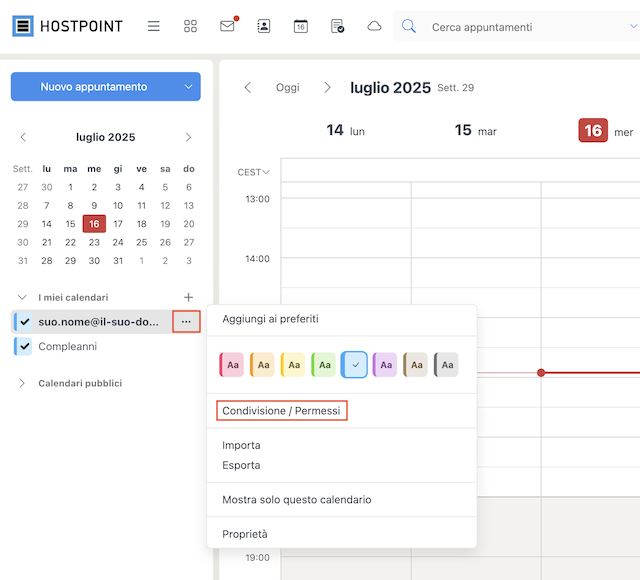640x580 pixels.
Task: Pick the pink color swatch
Action: tap(231, 364)
